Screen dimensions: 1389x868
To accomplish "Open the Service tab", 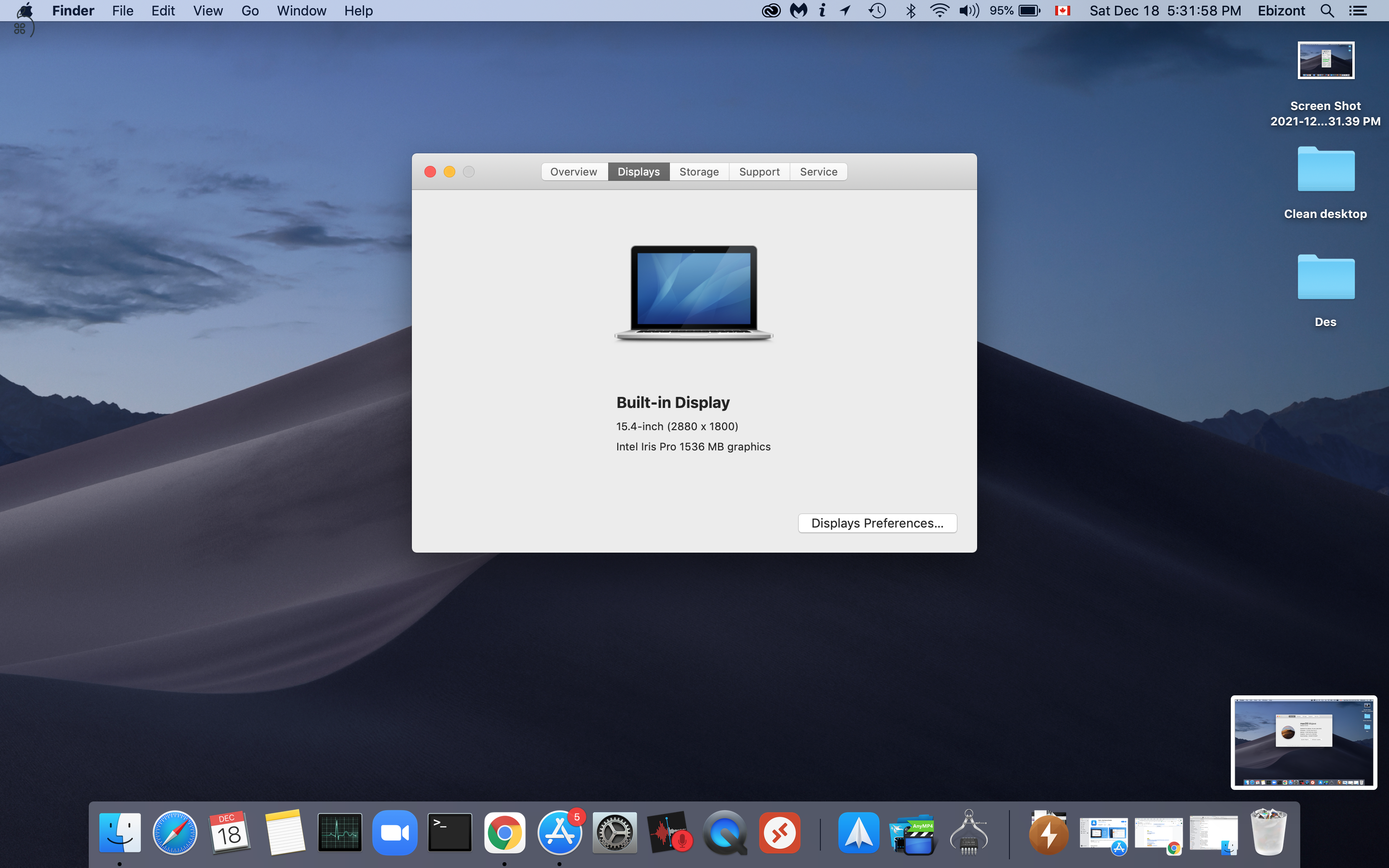I will (x=818, y=172).
